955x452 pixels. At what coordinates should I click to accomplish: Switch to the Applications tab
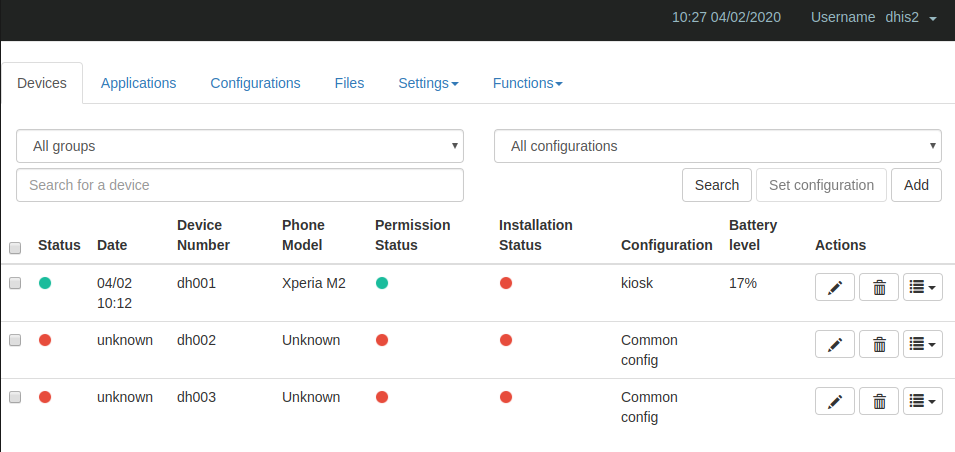pyautogui.click(x=138, y=83)
